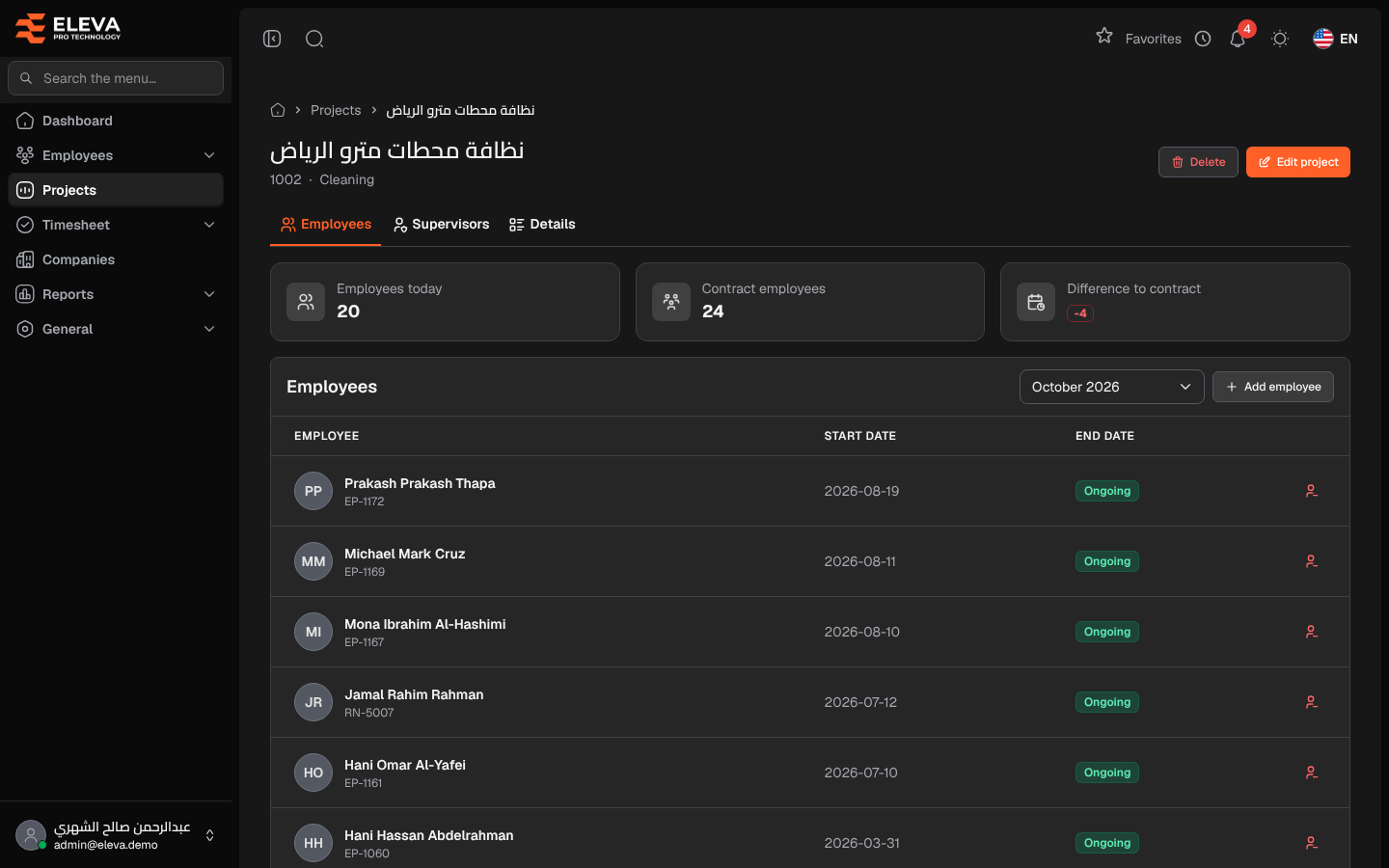Open the October 2026 month dropdown
Viewport: 1389px width, 868px height.
pos(1111,387)
